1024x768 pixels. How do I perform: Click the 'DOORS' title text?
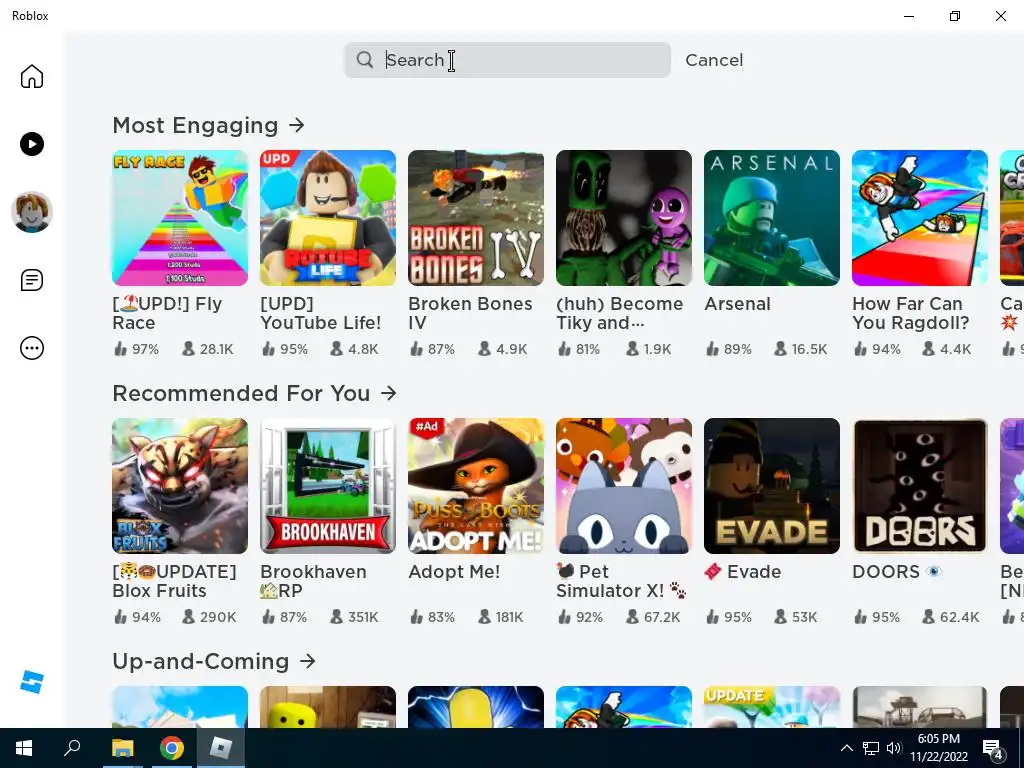pyautogui.click(x=897, y=571)
